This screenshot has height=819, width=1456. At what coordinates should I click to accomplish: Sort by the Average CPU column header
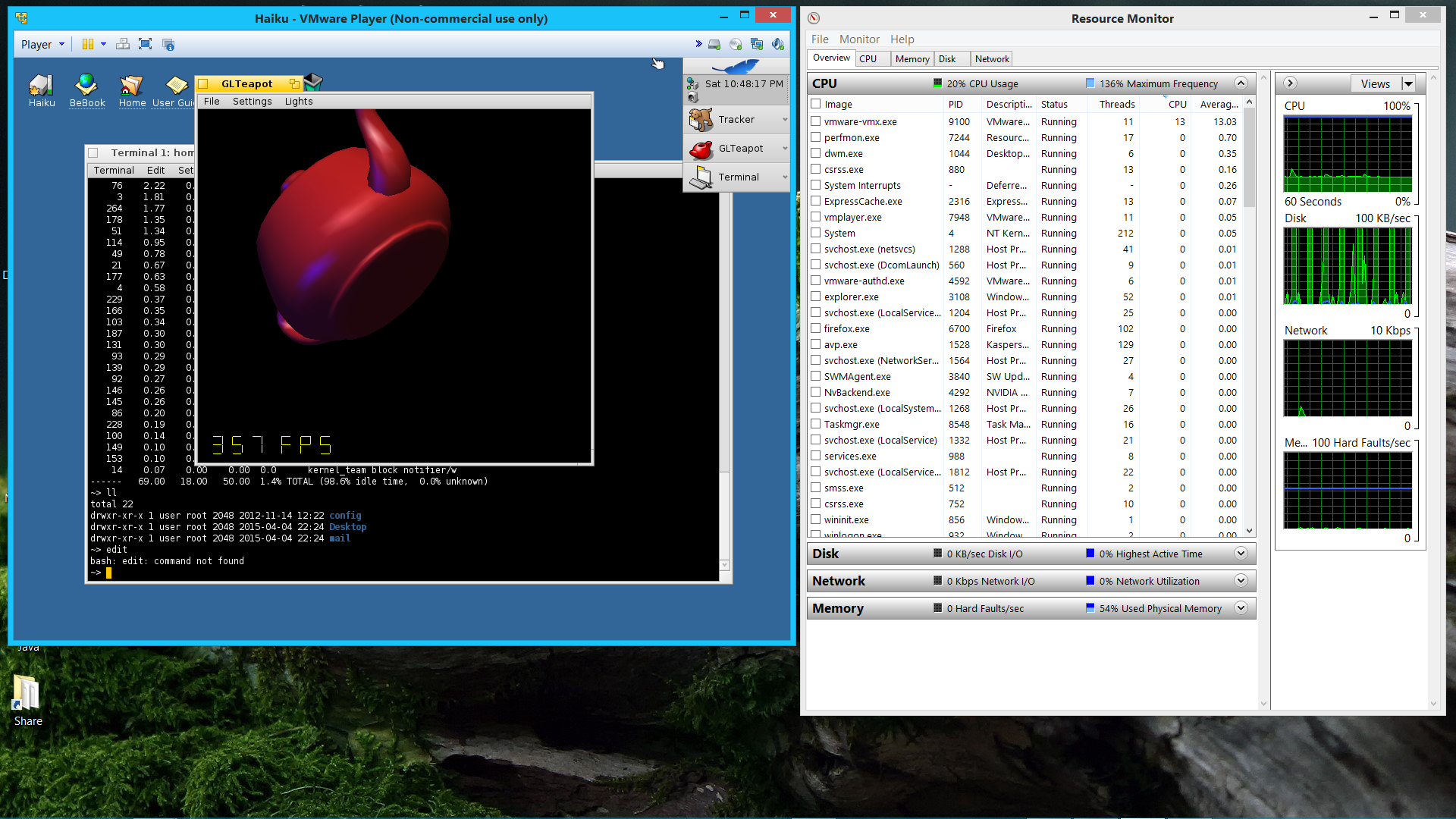pyautogui.click(x=1218, y=104)
